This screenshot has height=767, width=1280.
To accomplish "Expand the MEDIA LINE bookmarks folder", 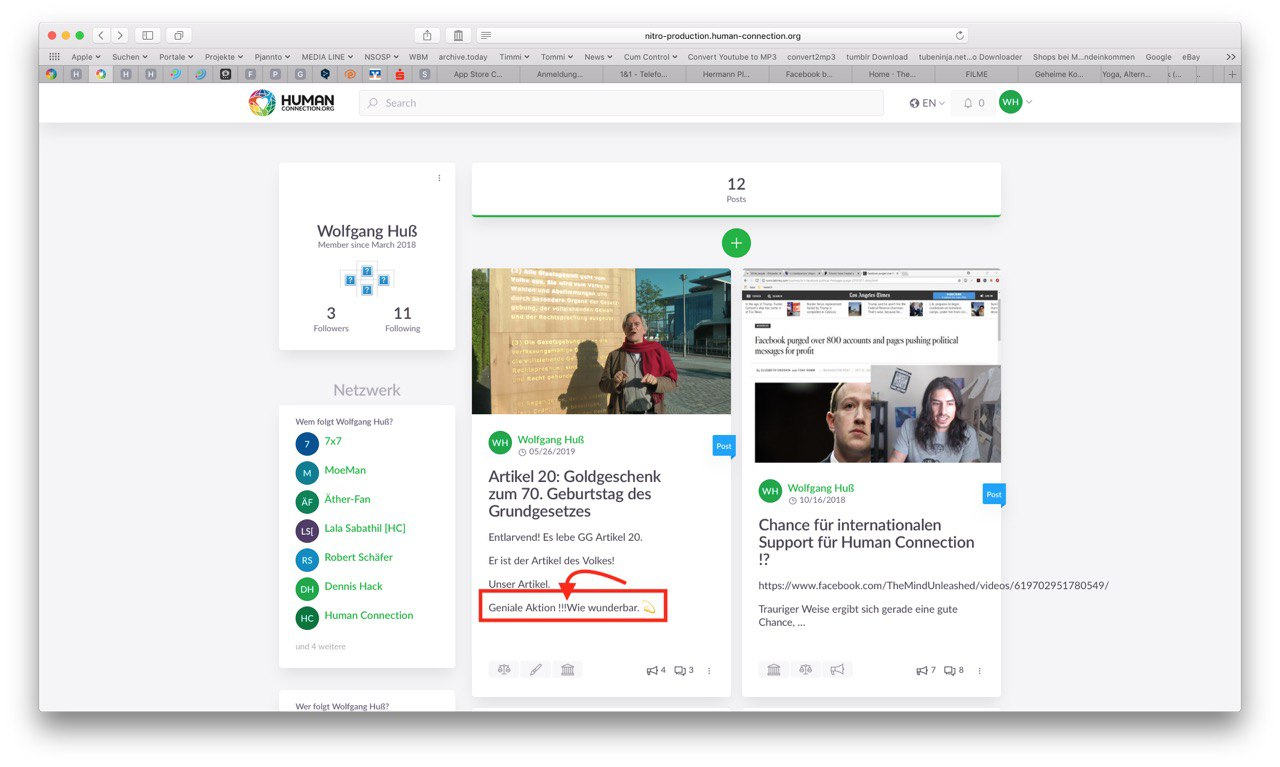I will pyautogui.click(x=327, y=57).
